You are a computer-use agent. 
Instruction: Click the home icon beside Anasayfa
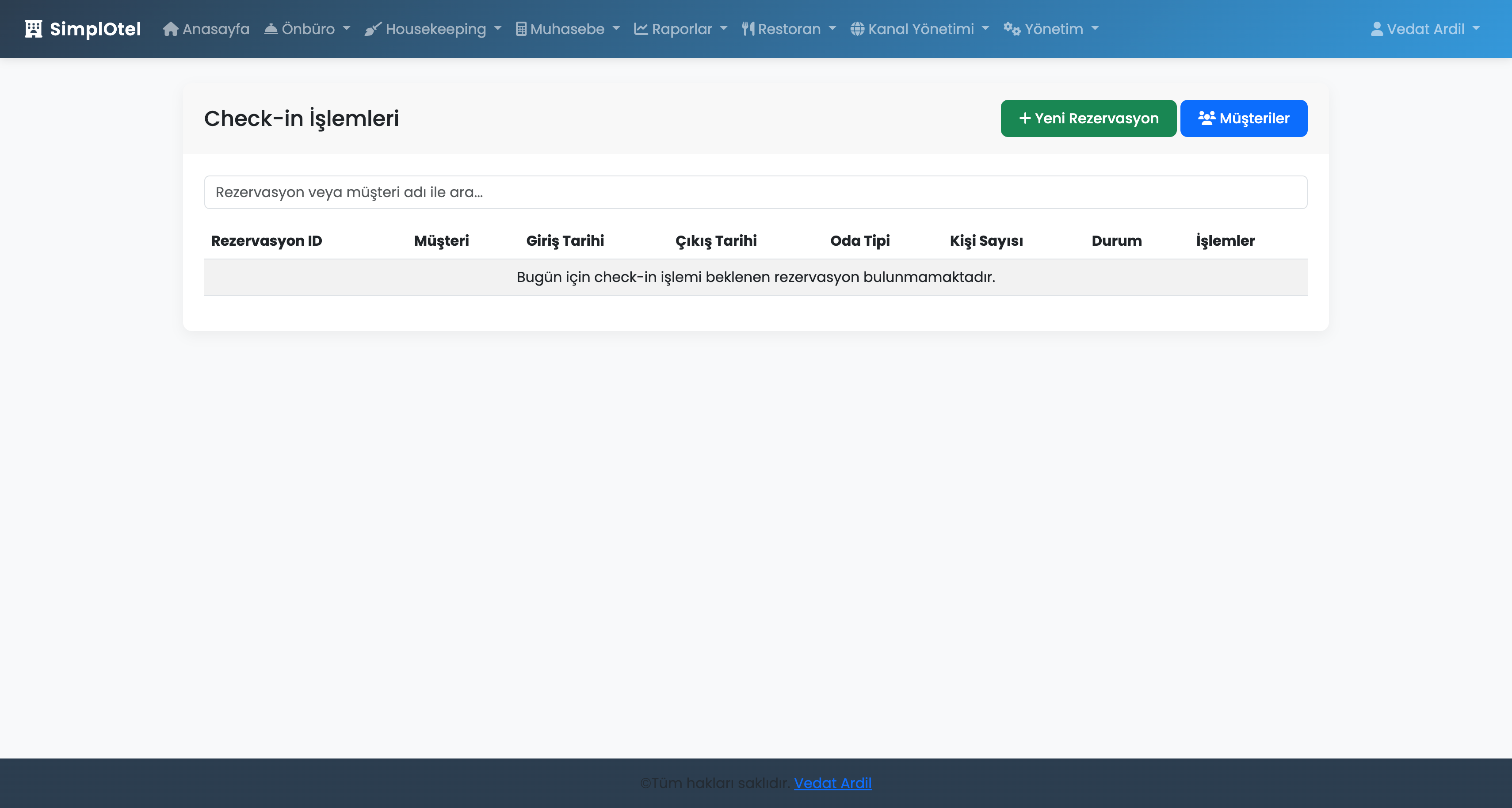pos(170,29)
